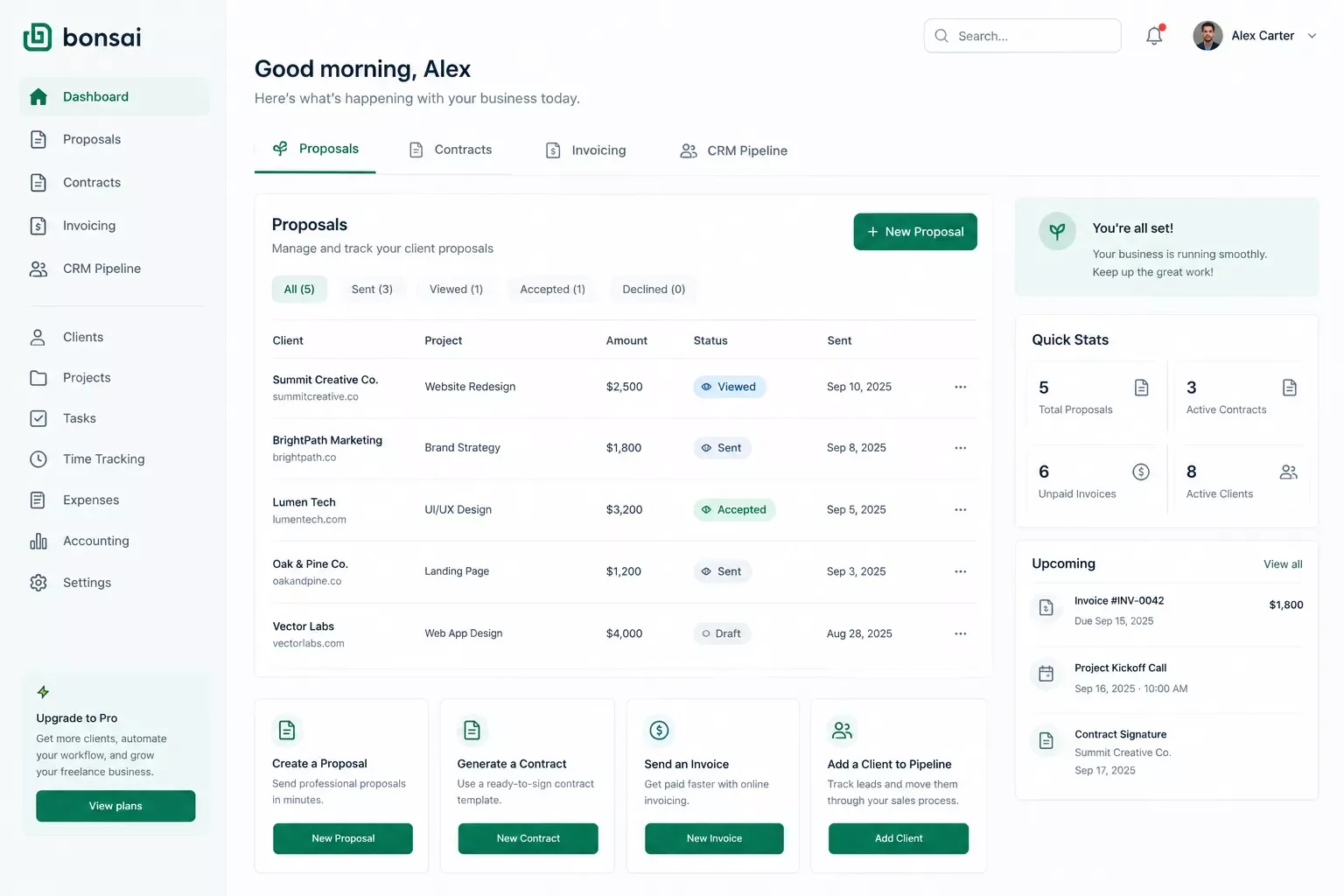
Task: Click the Unpaid Invoices dollar icon
Action: coord(1141,472)
